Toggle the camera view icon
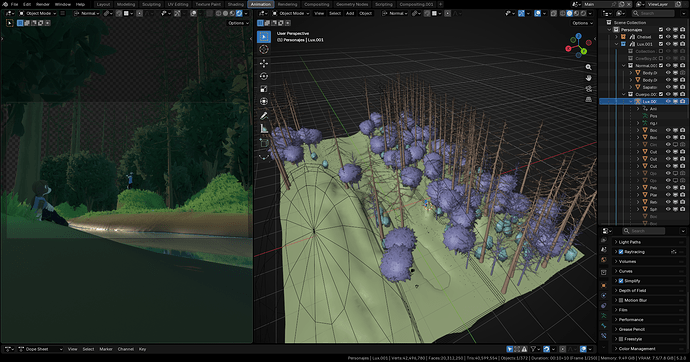This screenshot has height=362, width=690. [588, 88]
